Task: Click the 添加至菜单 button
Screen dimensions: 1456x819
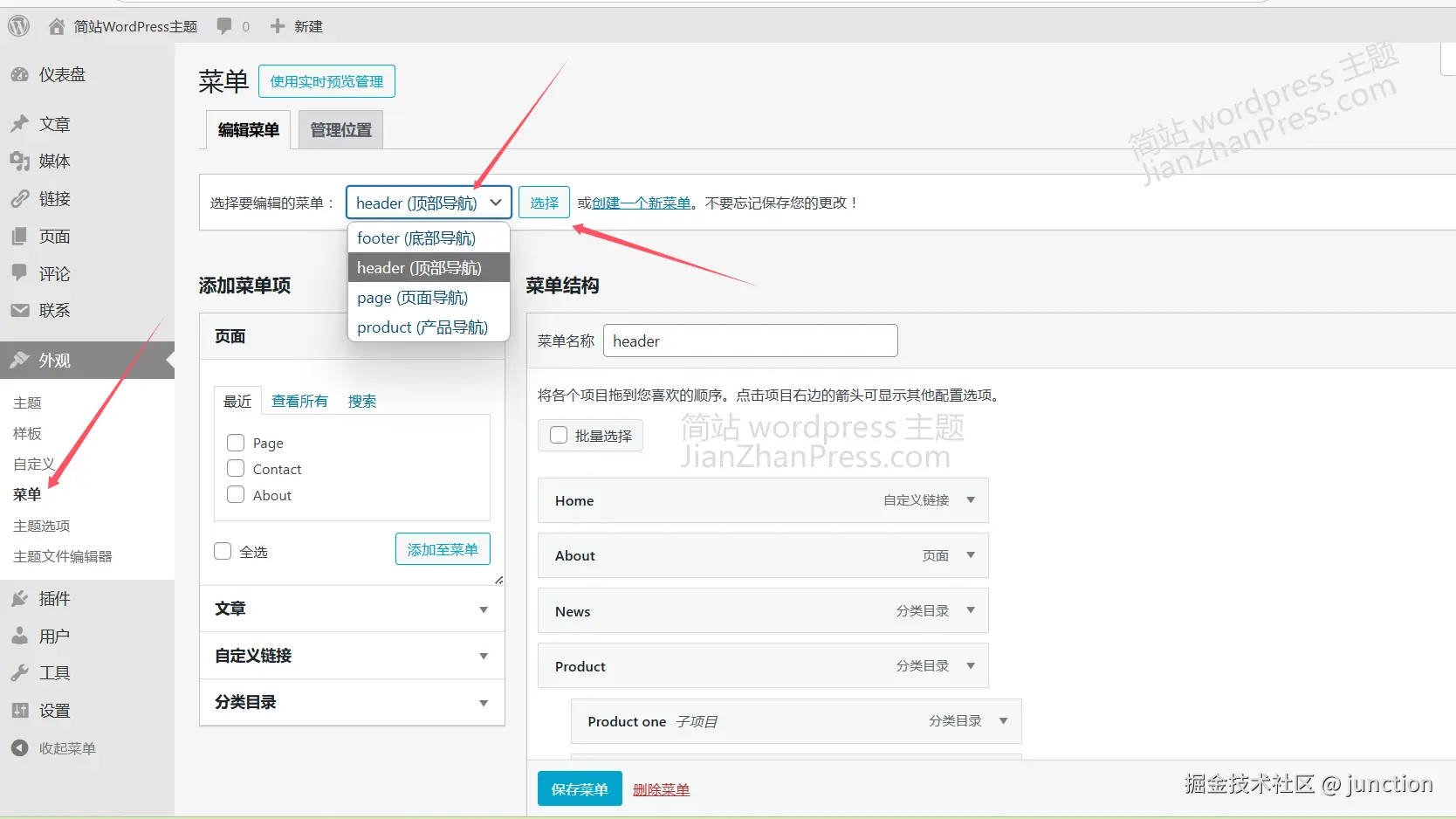Action: tap(443, 549)
